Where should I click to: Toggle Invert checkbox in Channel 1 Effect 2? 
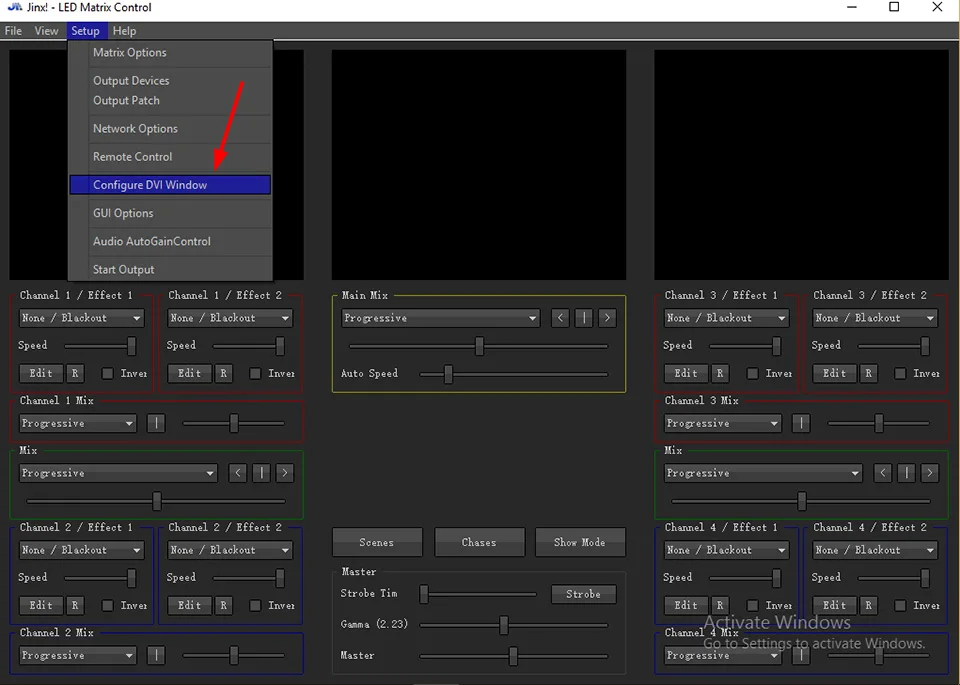tap(255, 373)
